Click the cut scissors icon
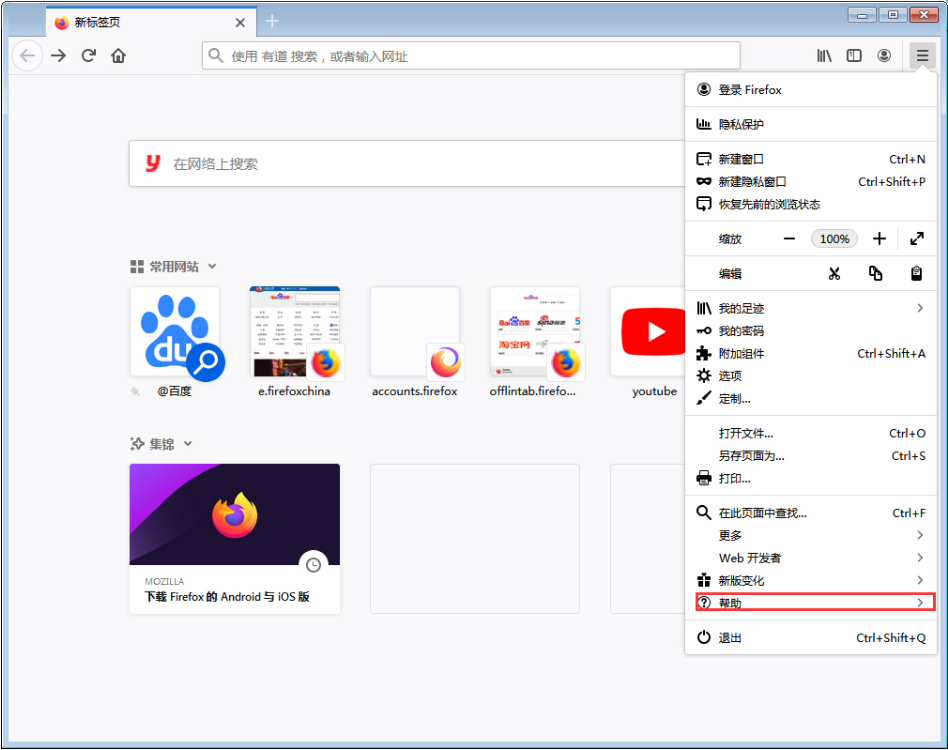This screenshot has height=750, width=948. pos(834,274)
